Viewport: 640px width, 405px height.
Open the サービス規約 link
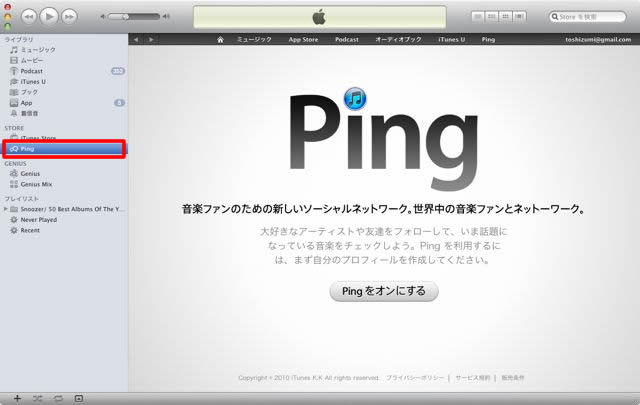tap(472, 378)
